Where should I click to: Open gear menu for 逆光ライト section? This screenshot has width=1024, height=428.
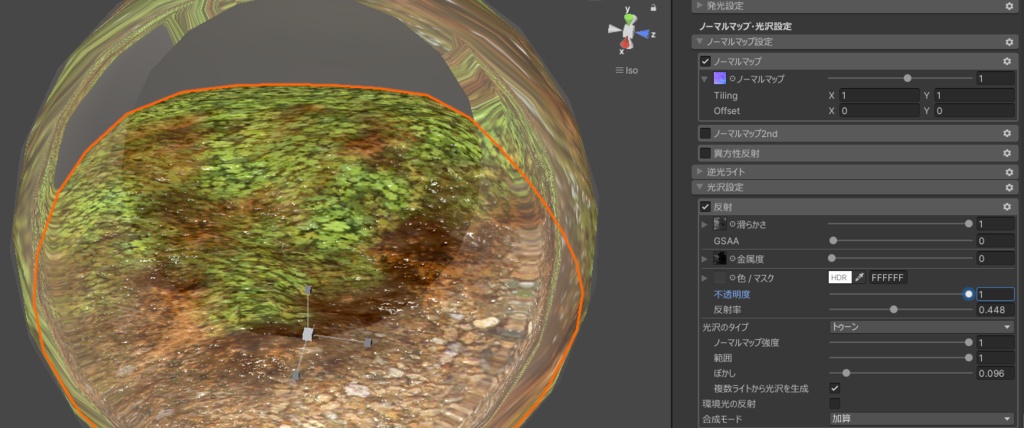[x=1008, y=172]
